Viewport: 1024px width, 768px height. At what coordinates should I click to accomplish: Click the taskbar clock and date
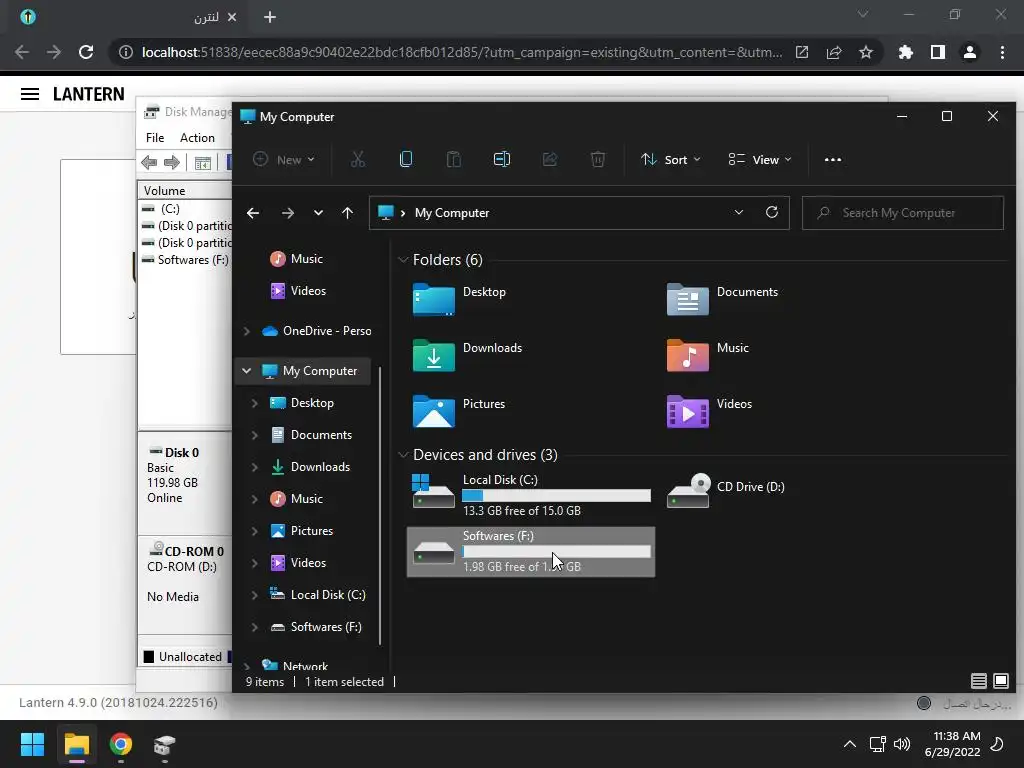coord(953,744)
